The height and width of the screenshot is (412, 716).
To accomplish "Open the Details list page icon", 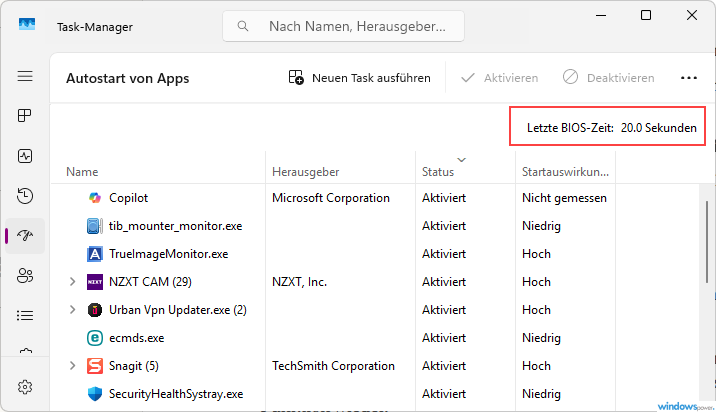I will 25,315.
